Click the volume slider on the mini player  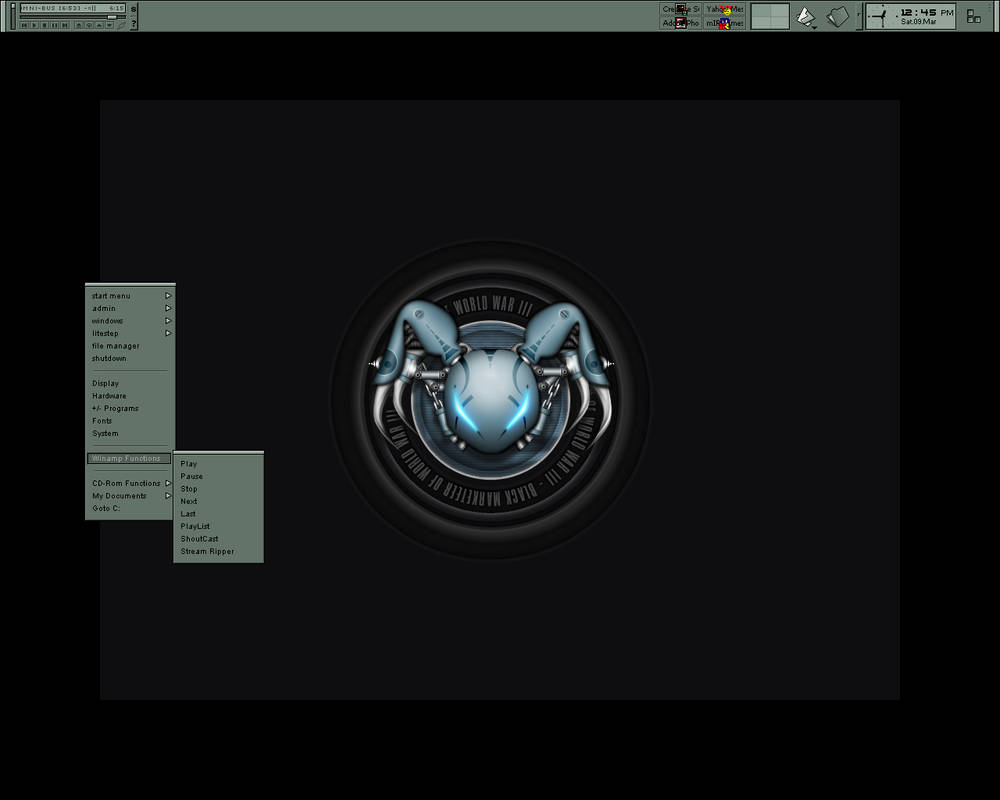click(x=11, y=14)
